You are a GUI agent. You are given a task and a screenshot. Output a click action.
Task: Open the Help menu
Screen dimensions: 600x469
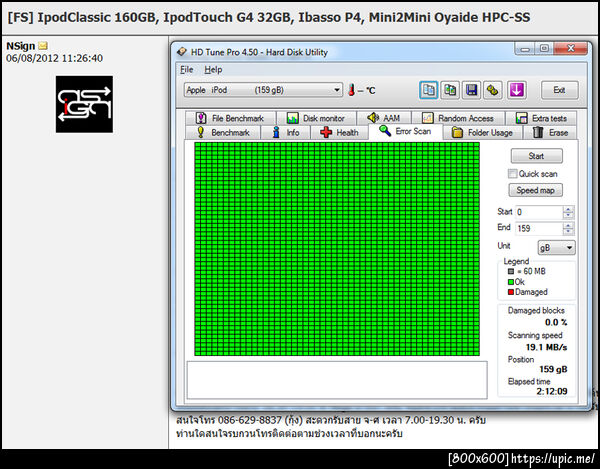coord(213,70)
